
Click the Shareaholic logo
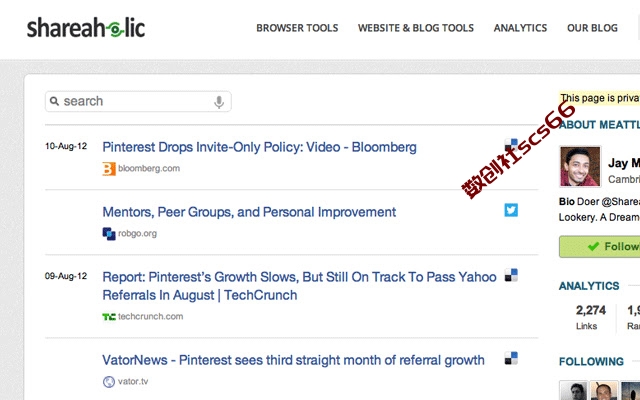86,28
